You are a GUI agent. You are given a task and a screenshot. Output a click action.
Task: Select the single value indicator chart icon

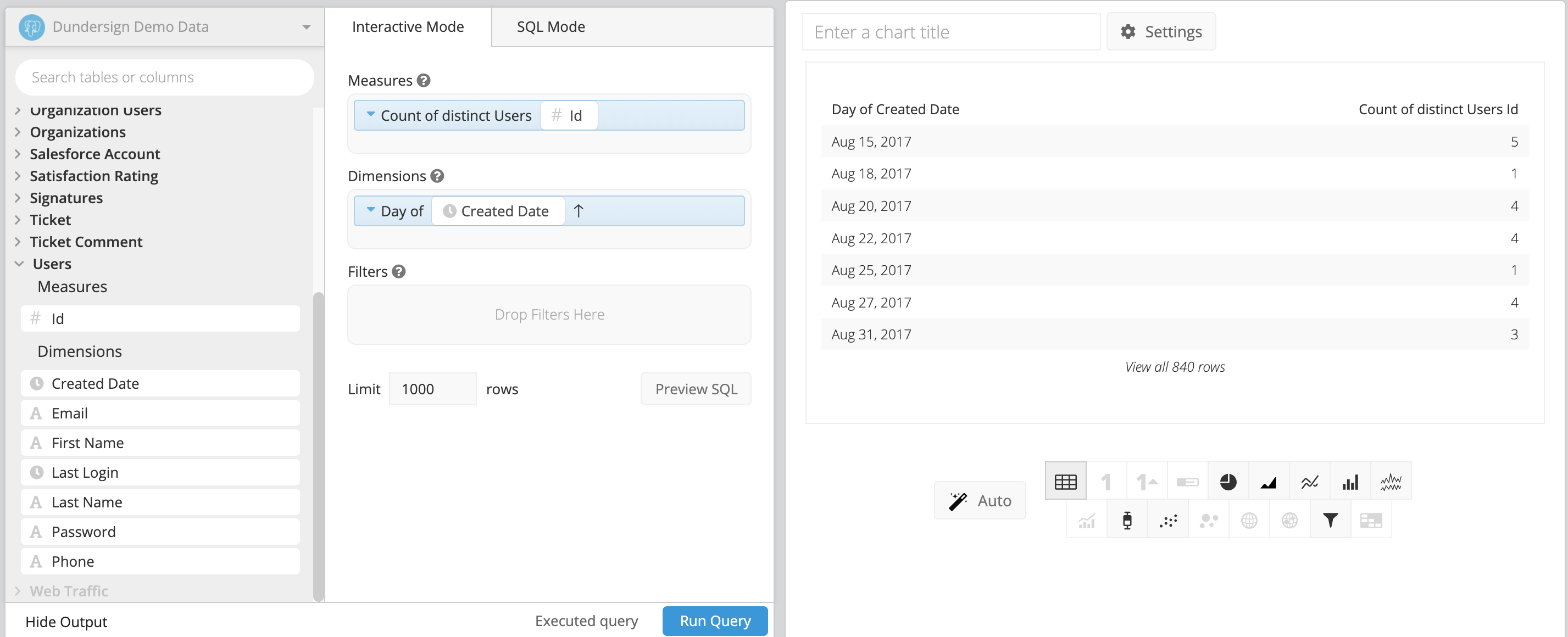[x=1147, y=482]
